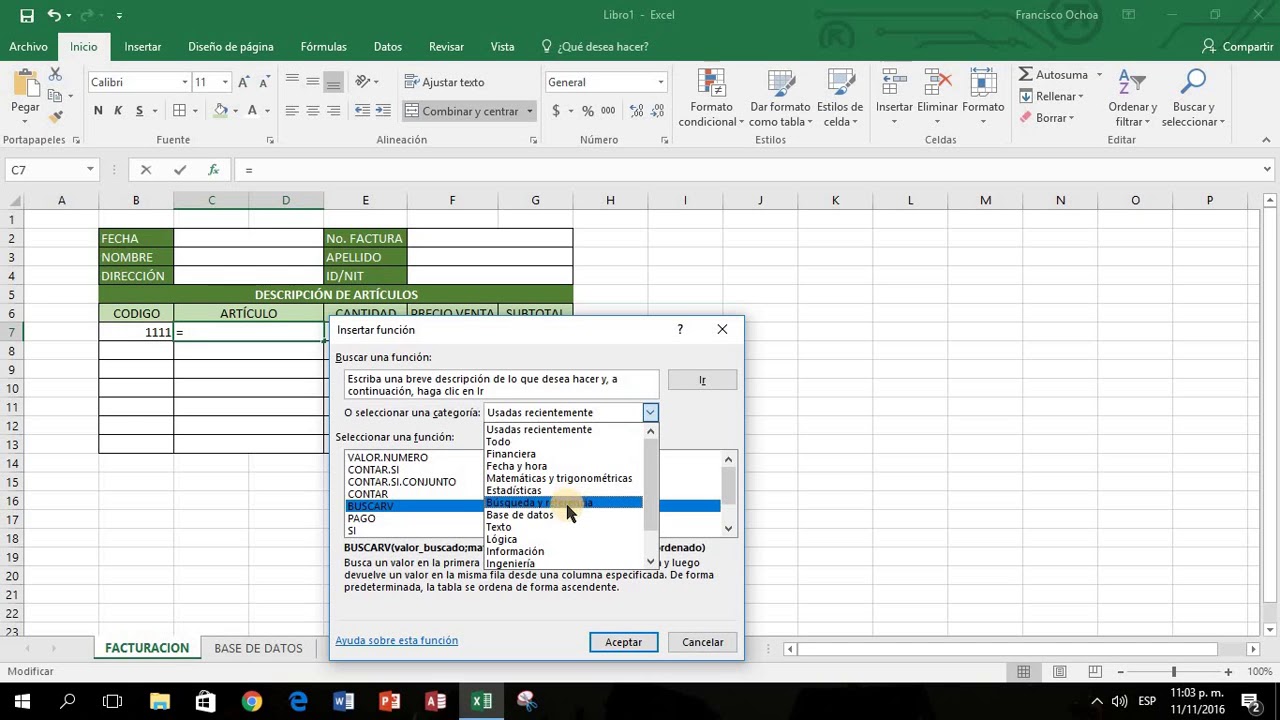The width and height of the screenshot is (1280, 720).
Task: Click the zoom slider in the status bar
Action: point(1174,672)
